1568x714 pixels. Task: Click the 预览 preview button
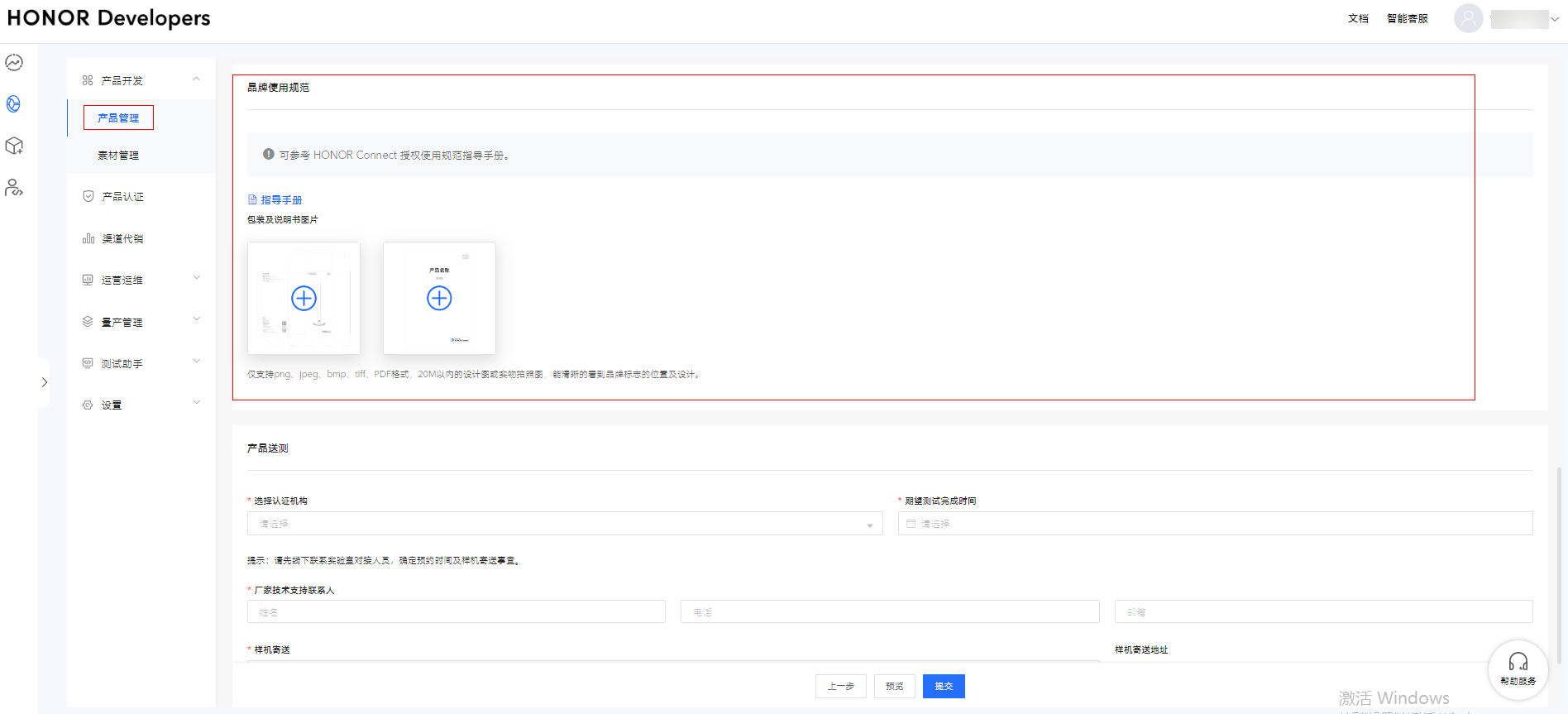[894, 686]
